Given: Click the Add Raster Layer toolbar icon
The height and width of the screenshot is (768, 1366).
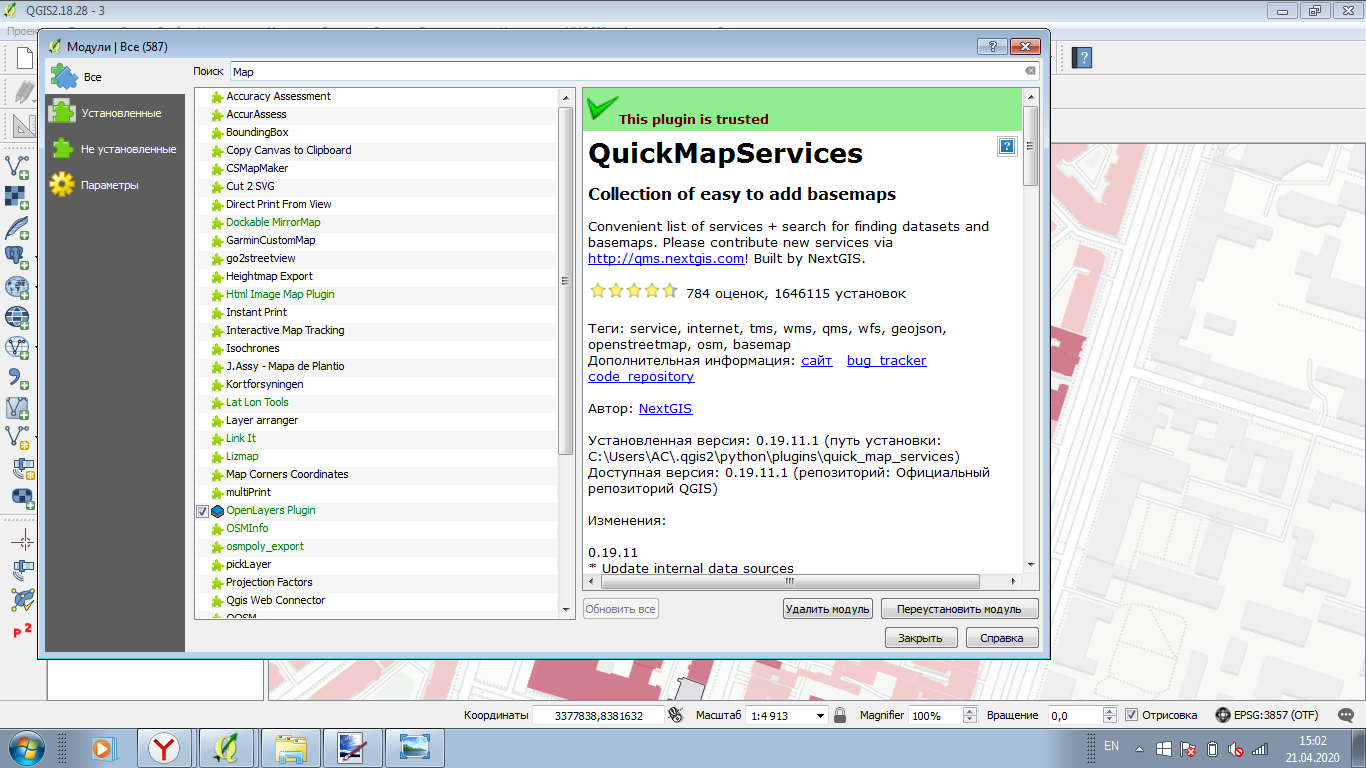Looking at the screenshot, I should (x=17, y=196).
